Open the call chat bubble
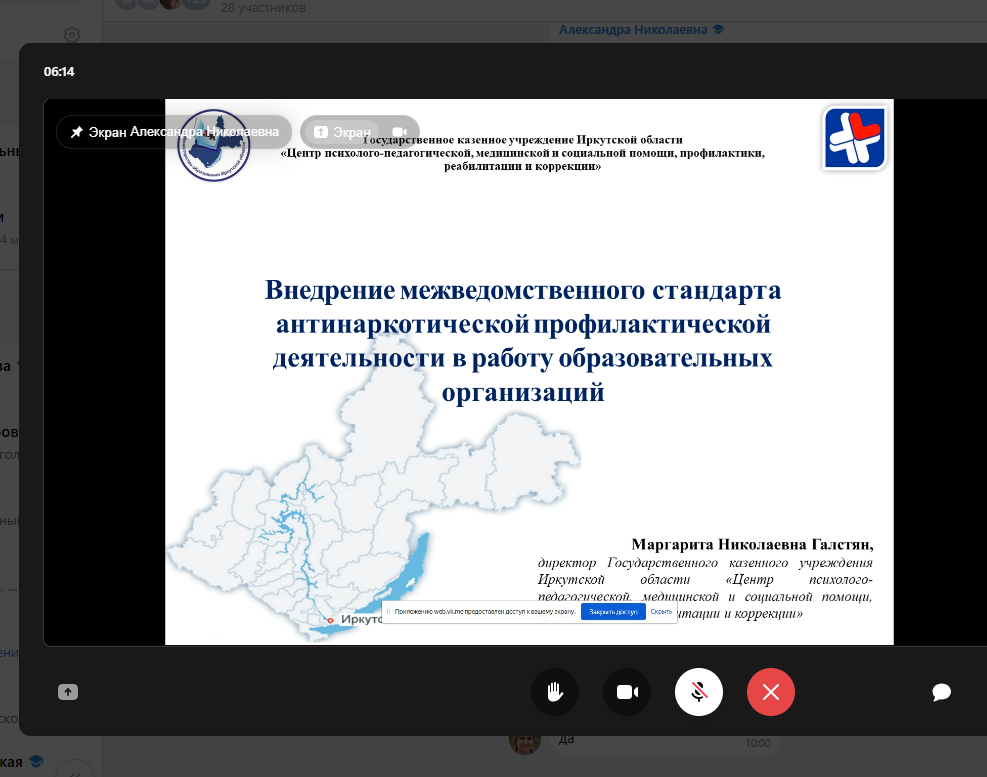Viewport: 987px width, 777px height. 941,692
